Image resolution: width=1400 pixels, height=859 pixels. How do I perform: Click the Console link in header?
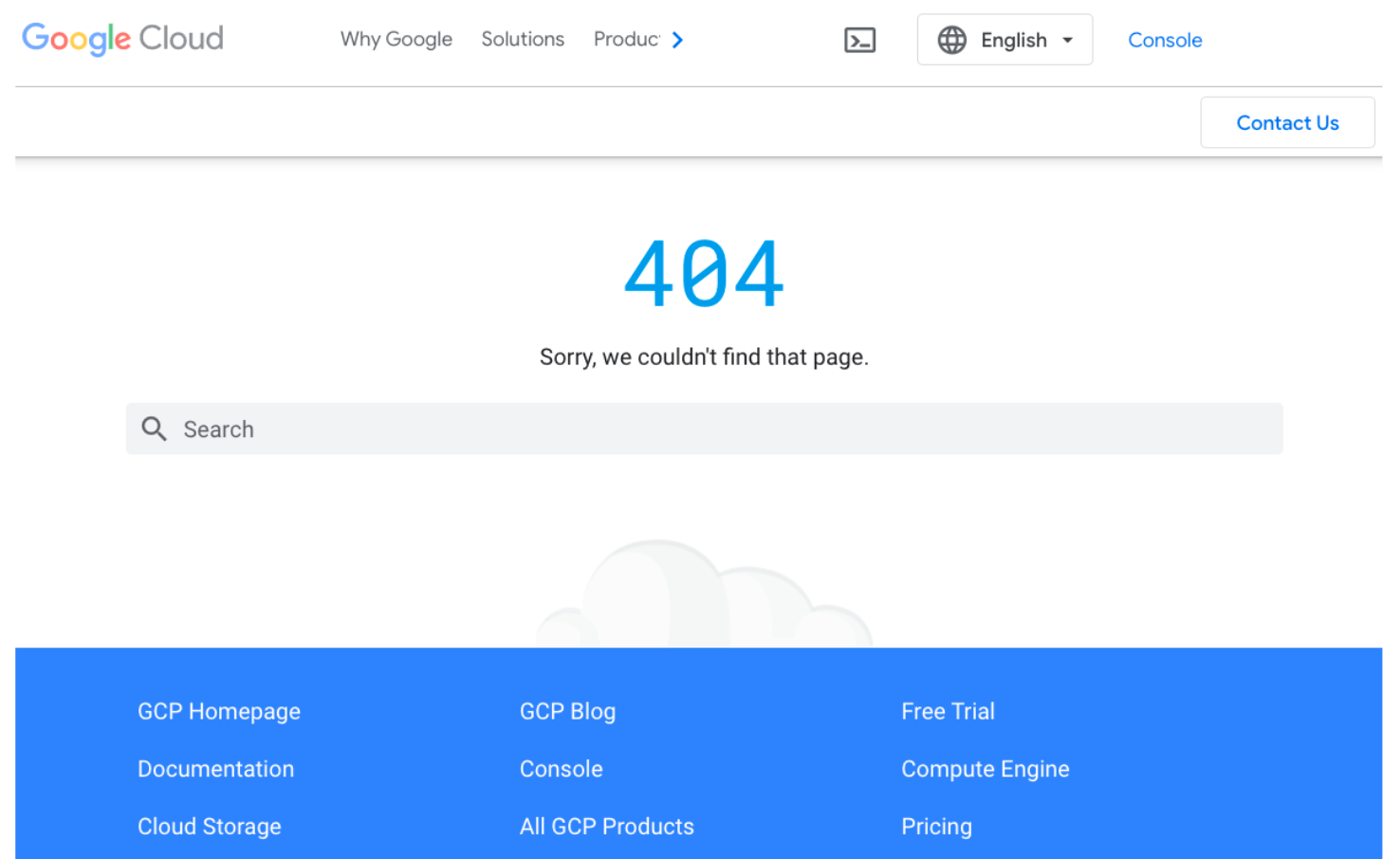click(x=1164, y=40)
